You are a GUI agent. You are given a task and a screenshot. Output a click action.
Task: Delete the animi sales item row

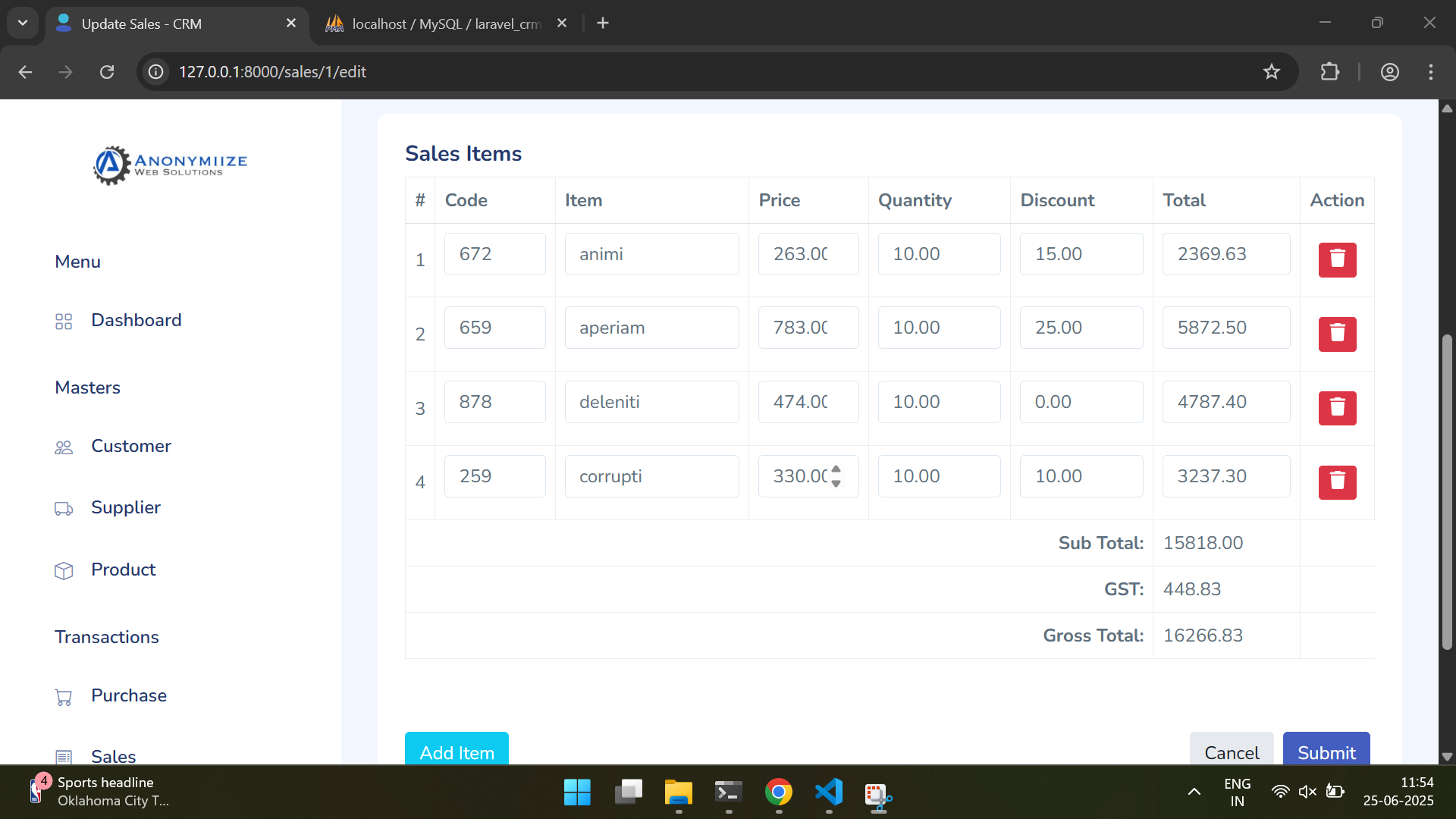click(1337, 259)
